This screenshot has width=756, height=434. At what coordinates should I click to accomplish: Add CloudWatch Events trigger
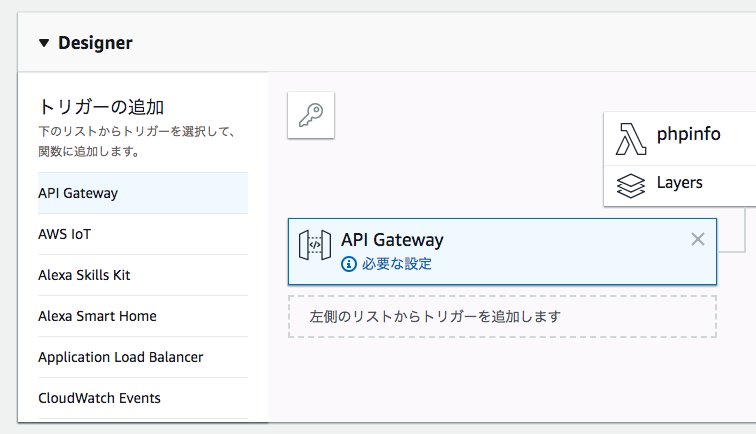[x=143, y=398]
